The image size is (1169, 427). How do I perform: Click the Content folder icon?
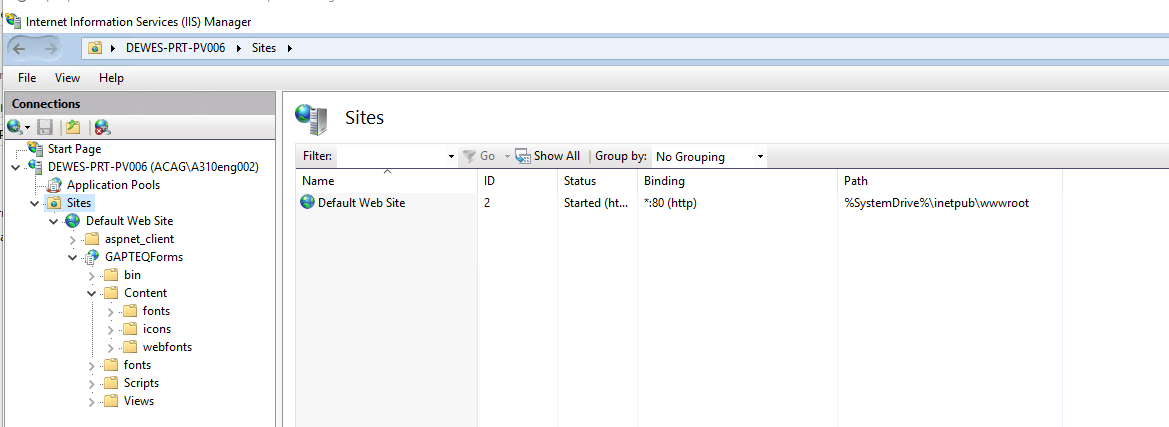[x=110, y=293]
